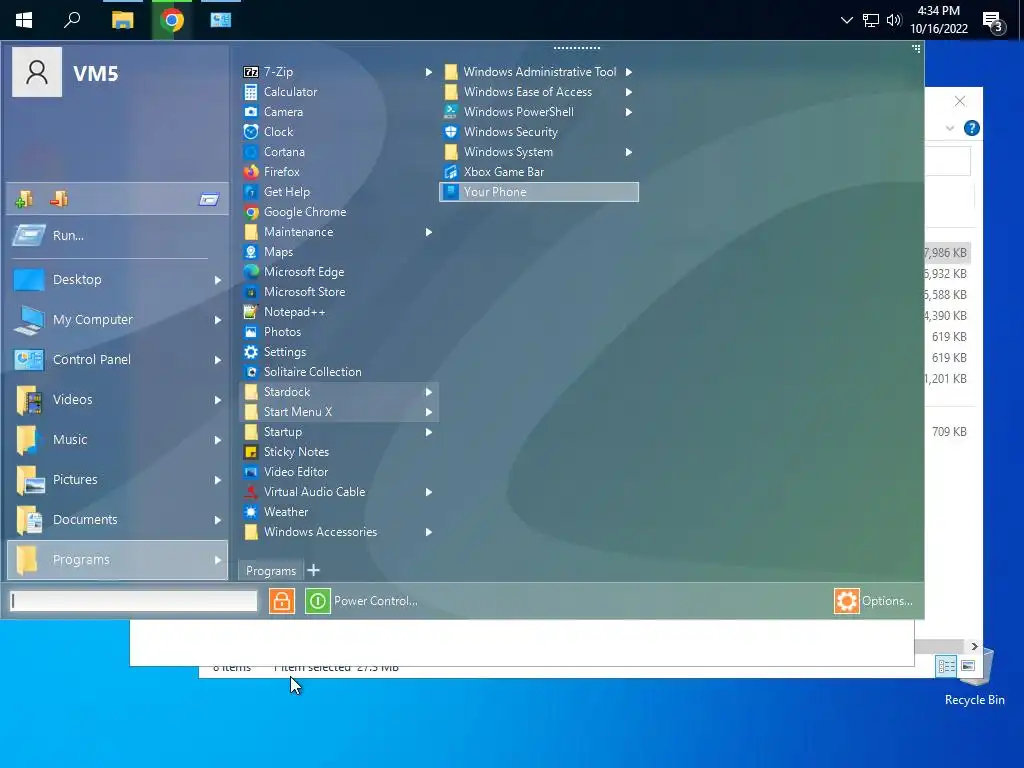Expand Virtual Audio Cable folder
The image size is (1024, 768).
tap(338, 492)
